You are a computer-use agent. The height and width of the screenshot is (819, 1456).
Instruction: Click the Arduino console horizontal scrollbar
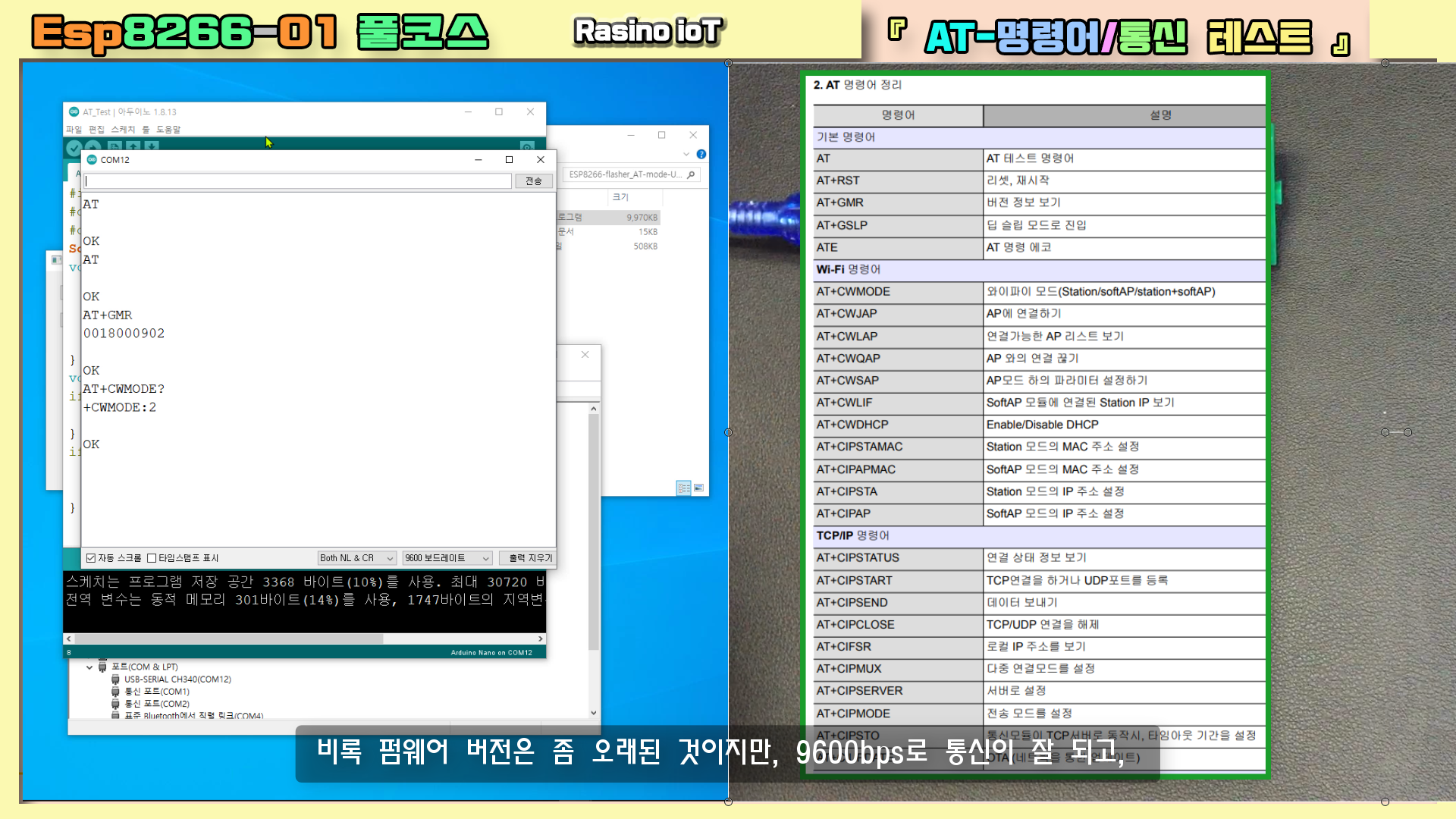point(227,639)
